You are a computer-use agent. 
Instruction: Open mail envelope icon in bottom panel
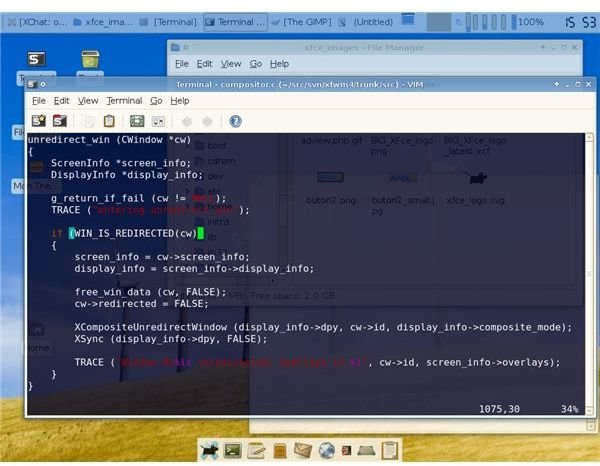pos(303,450)
